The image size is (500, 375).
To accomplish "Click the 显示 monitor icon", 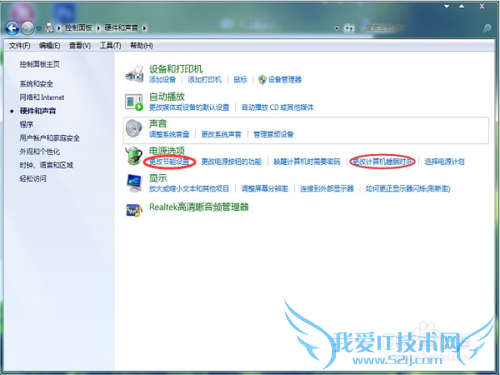I will (x=134, y=183).
